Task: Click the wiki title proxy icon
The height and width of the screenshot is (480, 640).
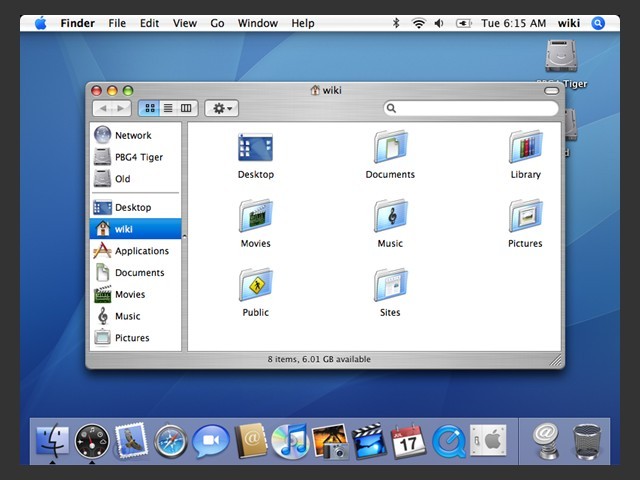Action: click(315, 90)
